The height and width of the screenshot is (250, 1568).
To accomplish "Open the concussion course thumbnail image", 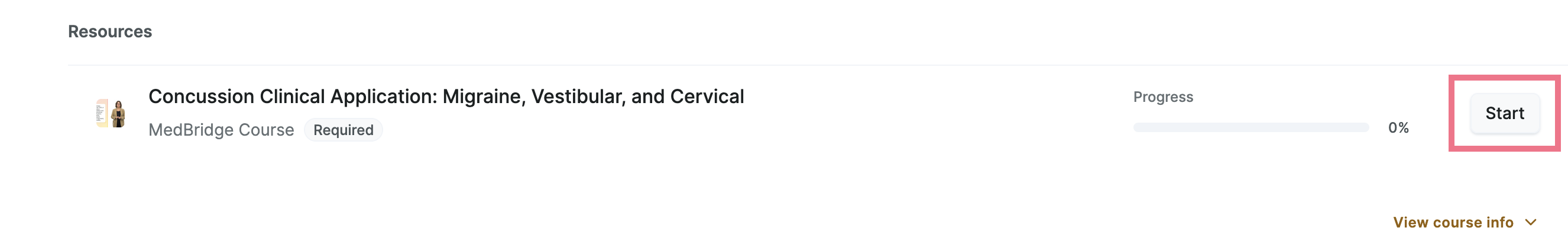I will pyautogui.click(x=110, y=113).
